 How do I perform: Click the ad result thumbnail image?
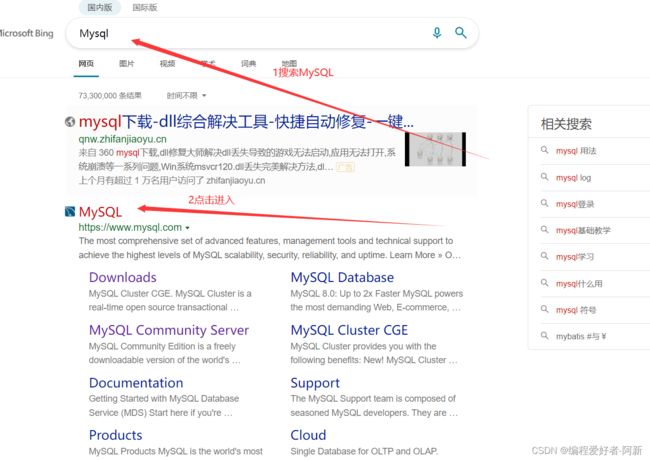click(x=435, y=149)
